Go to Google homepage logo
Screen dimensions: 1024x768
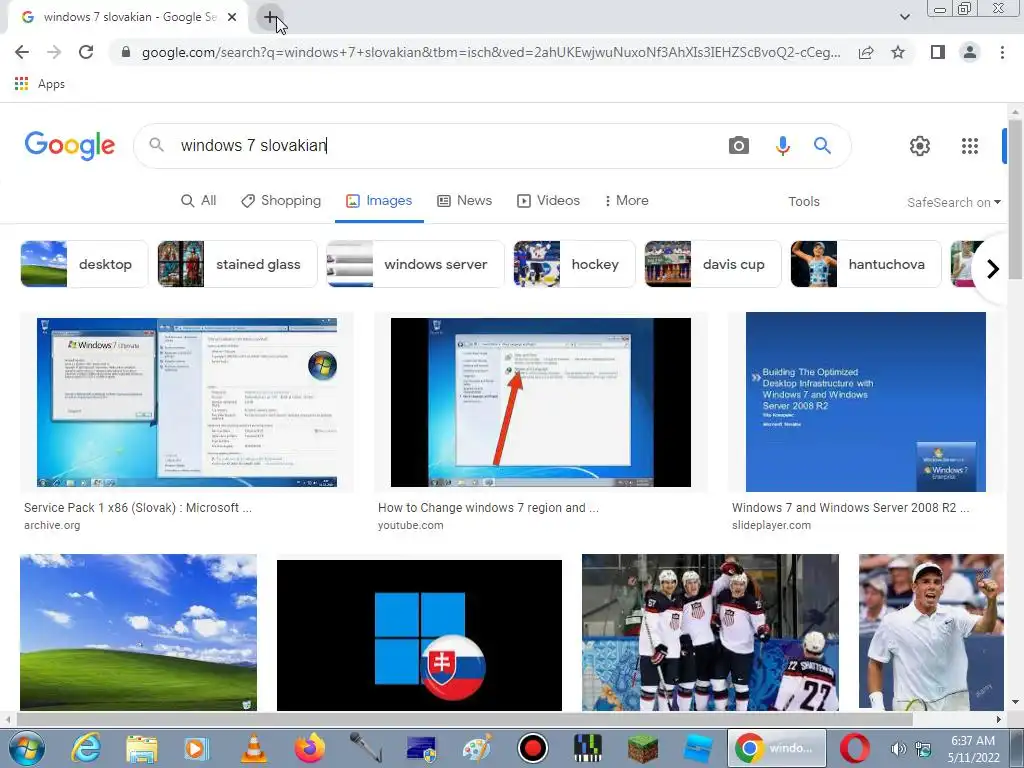70,145
